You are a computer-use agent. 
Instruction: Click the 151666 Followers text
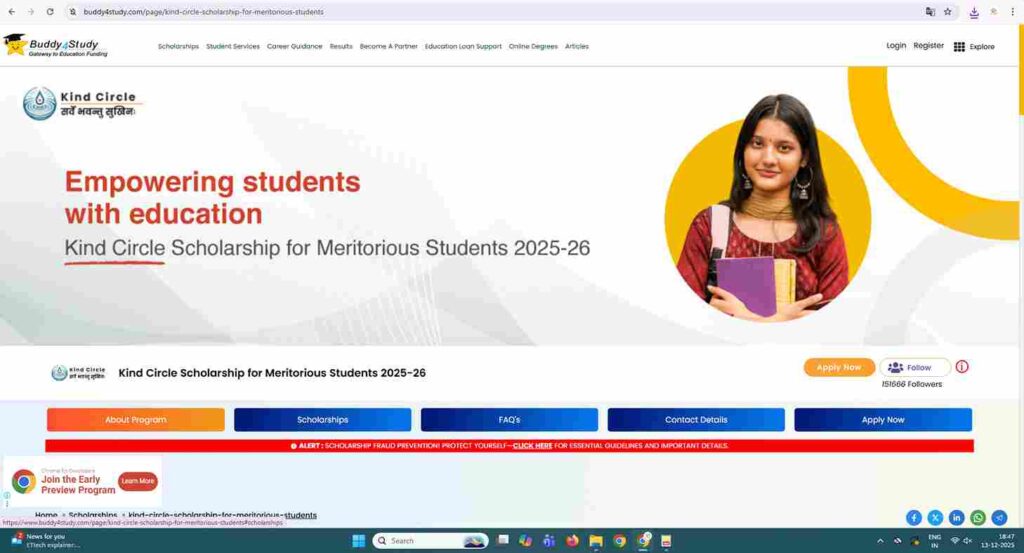click(912, 385)
